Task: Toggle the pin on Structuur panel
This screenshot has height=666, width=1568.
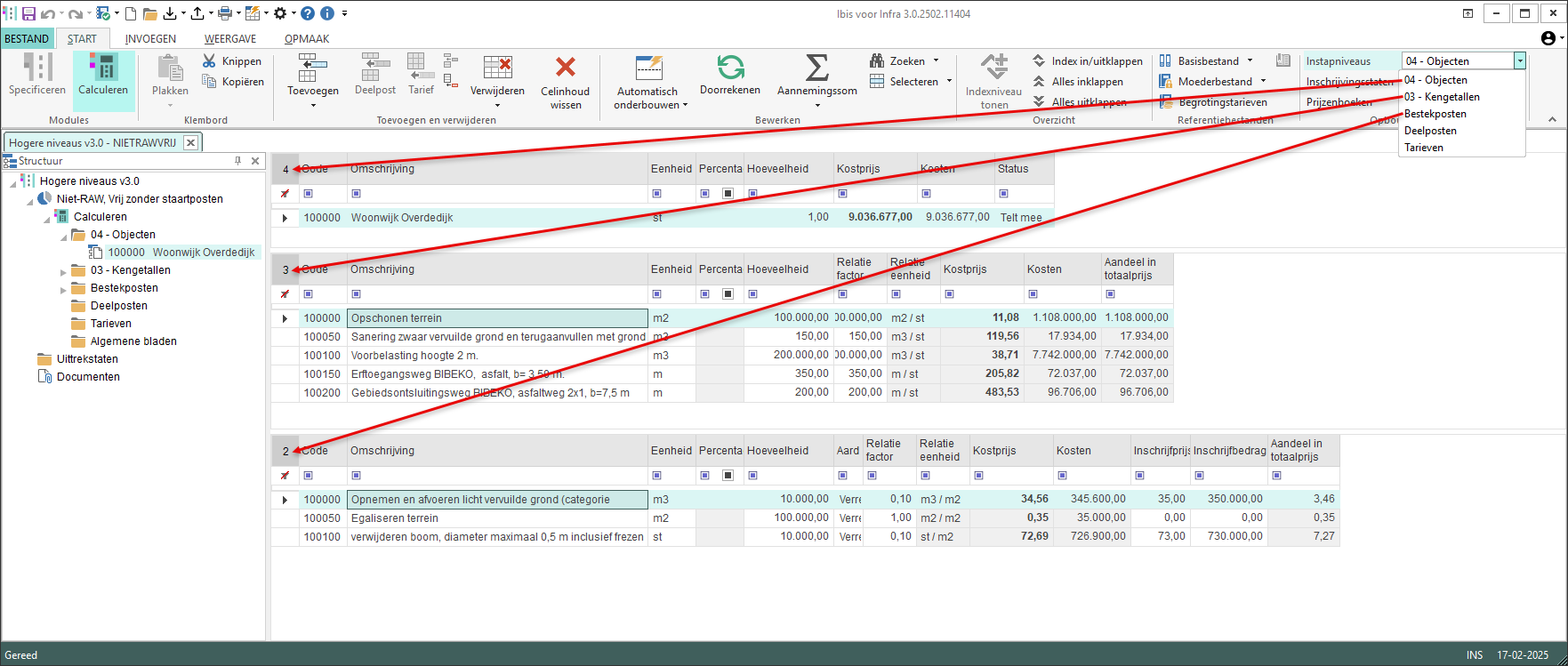Action: [x=237, y=161]
